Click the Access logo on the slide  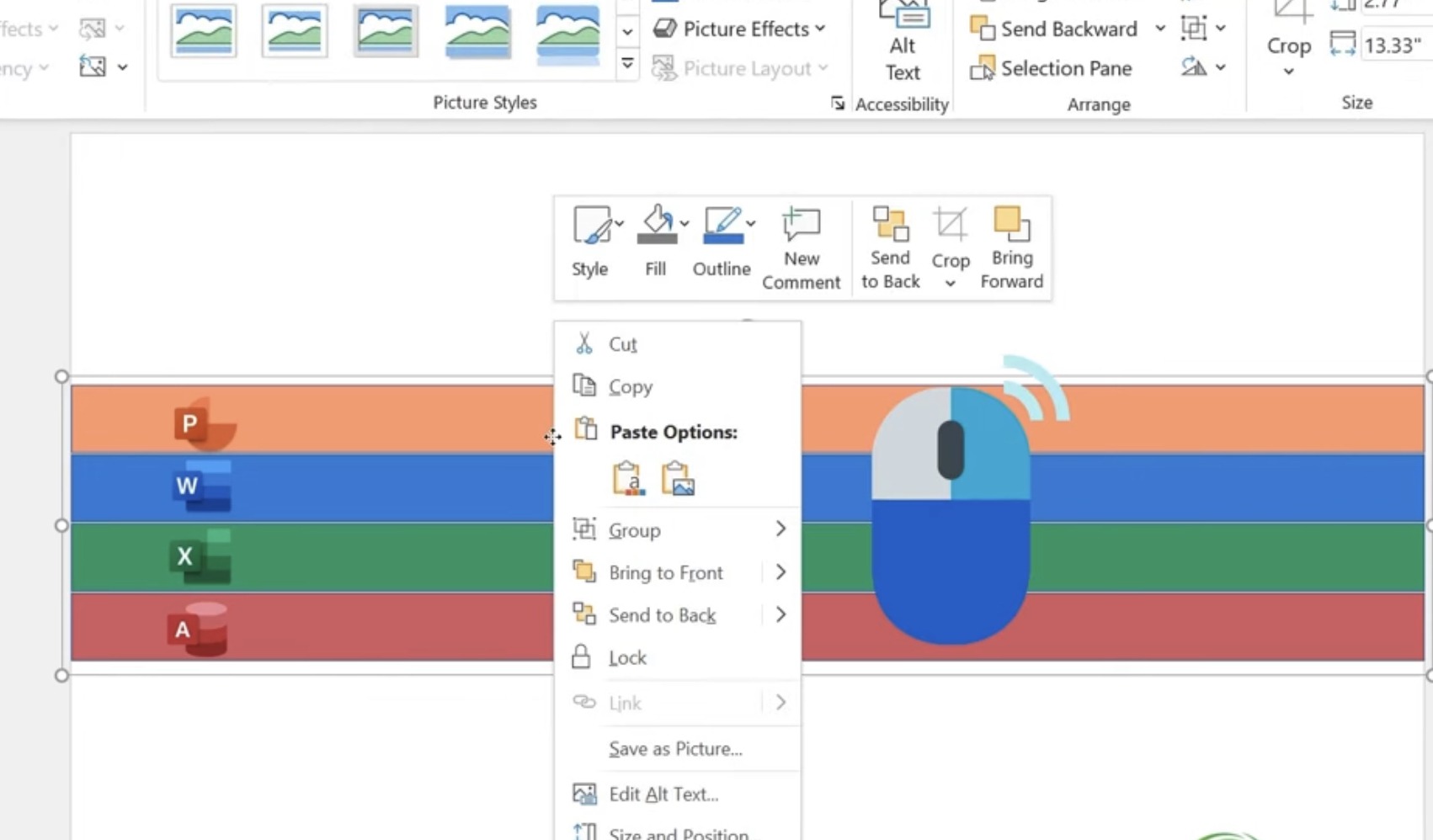(198, 629)
